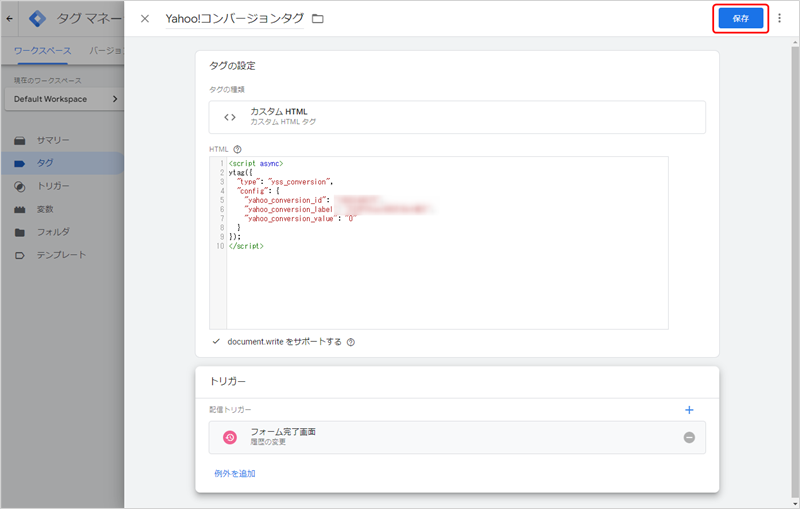
Task: Open the three-dot more options menu
Action: pos(779,18)
